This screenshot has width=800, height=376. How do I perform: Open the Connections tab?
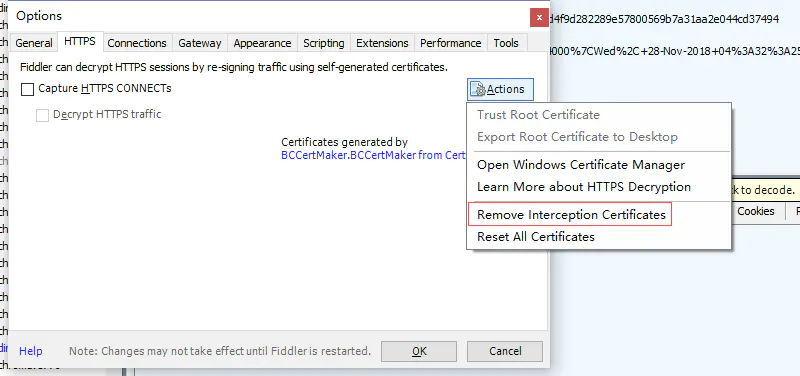pos(137,43)
